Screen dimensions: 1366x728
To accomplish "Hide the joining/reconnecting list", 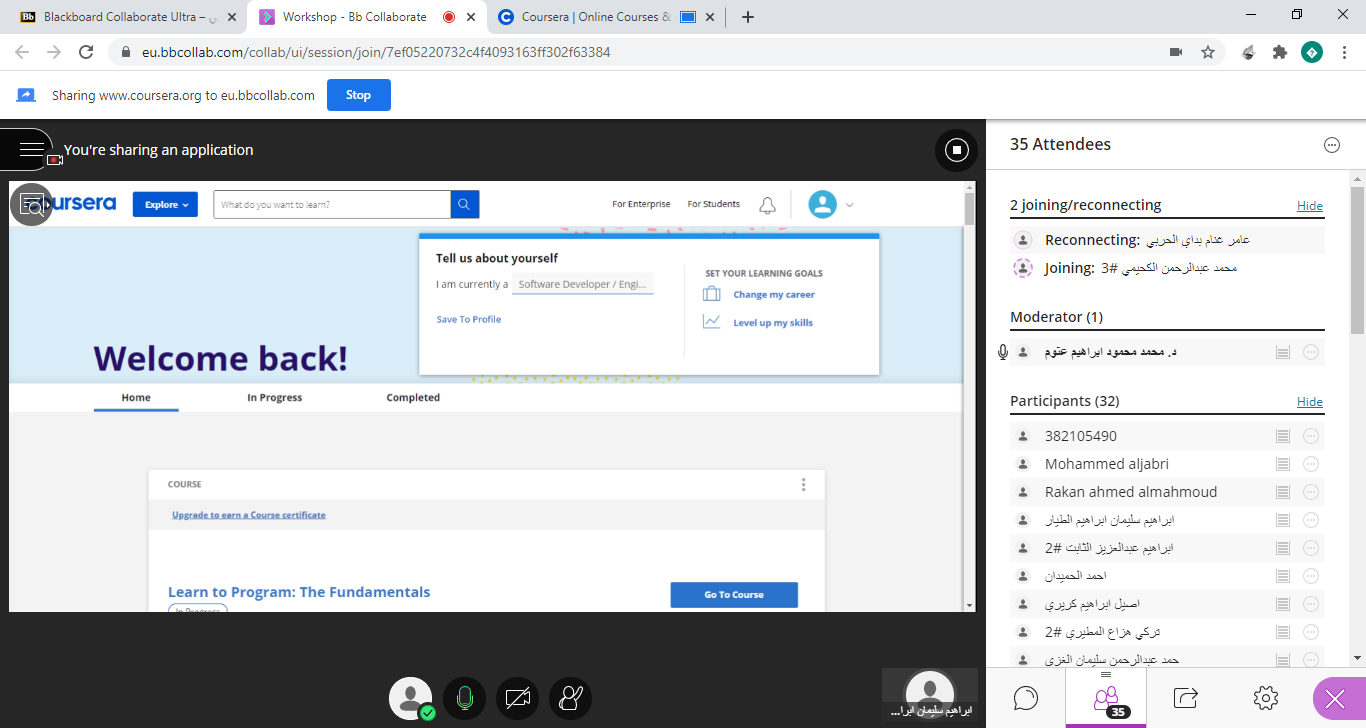I will click(x=1309, y=205).
